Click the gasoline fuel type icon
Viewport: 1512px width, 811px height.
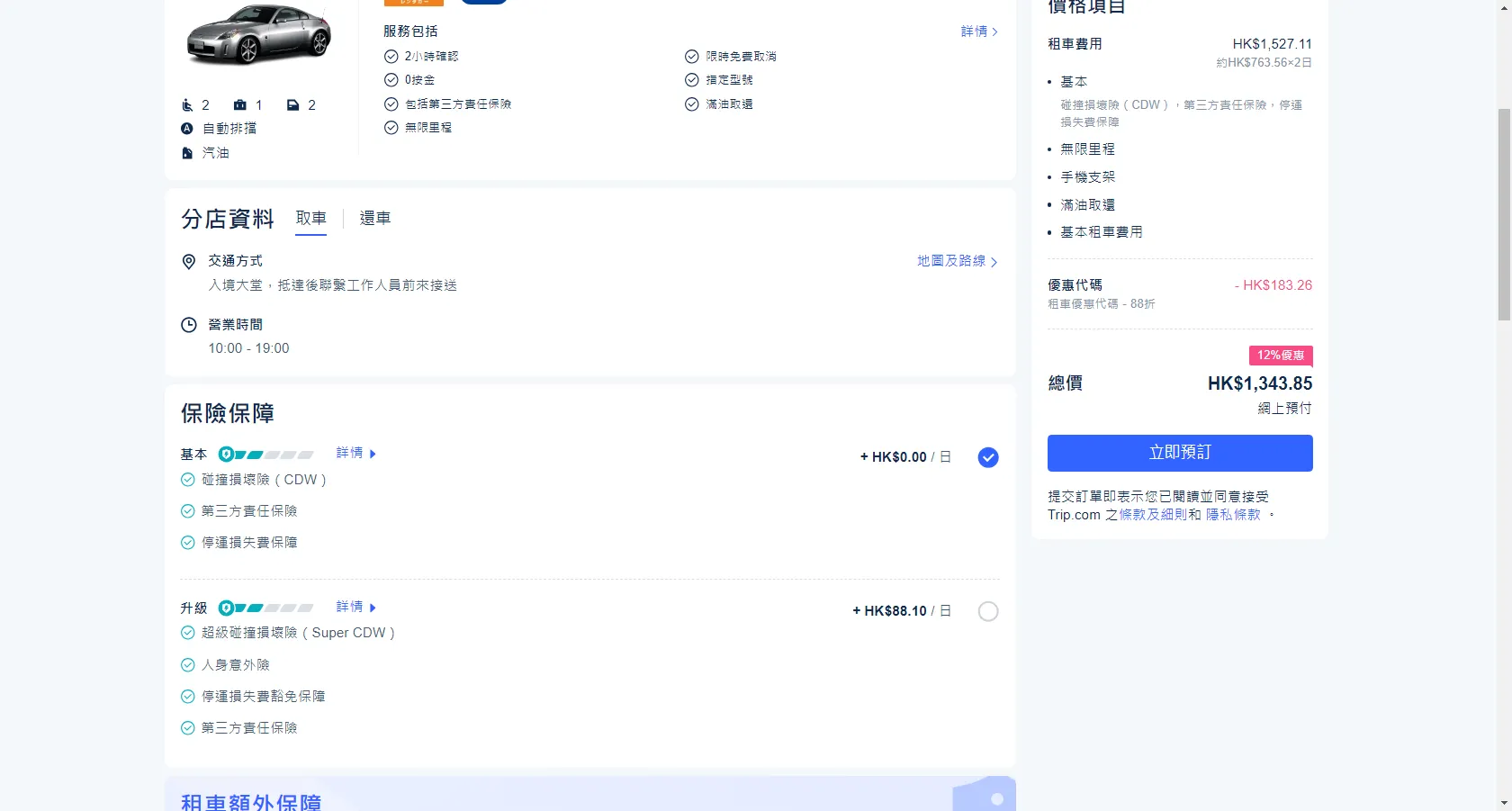[187, 153]
